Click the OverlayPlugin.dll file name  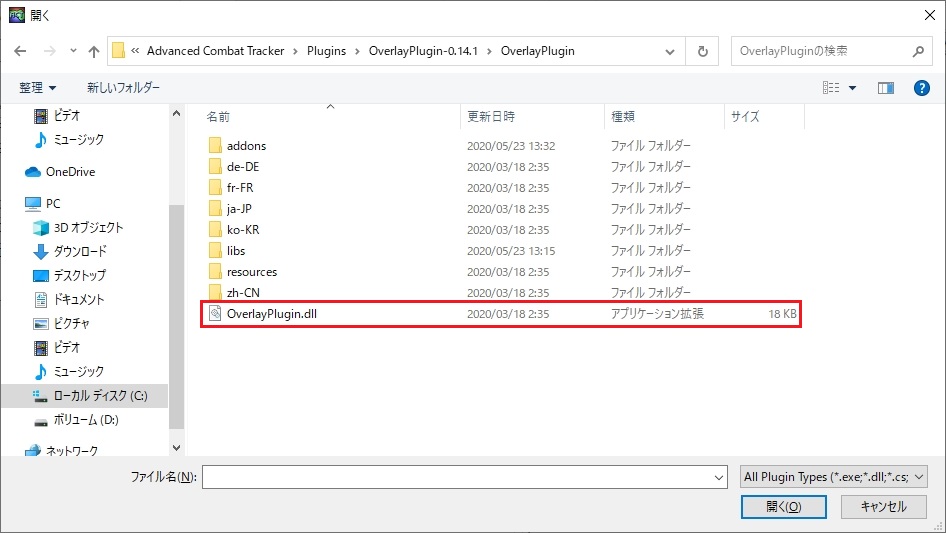(271, 314)
